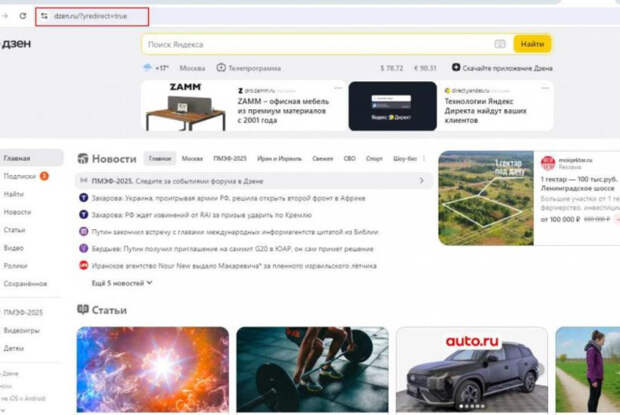
Task: Open the Иранское агентство Nour New headline
Action: point(234,266)
